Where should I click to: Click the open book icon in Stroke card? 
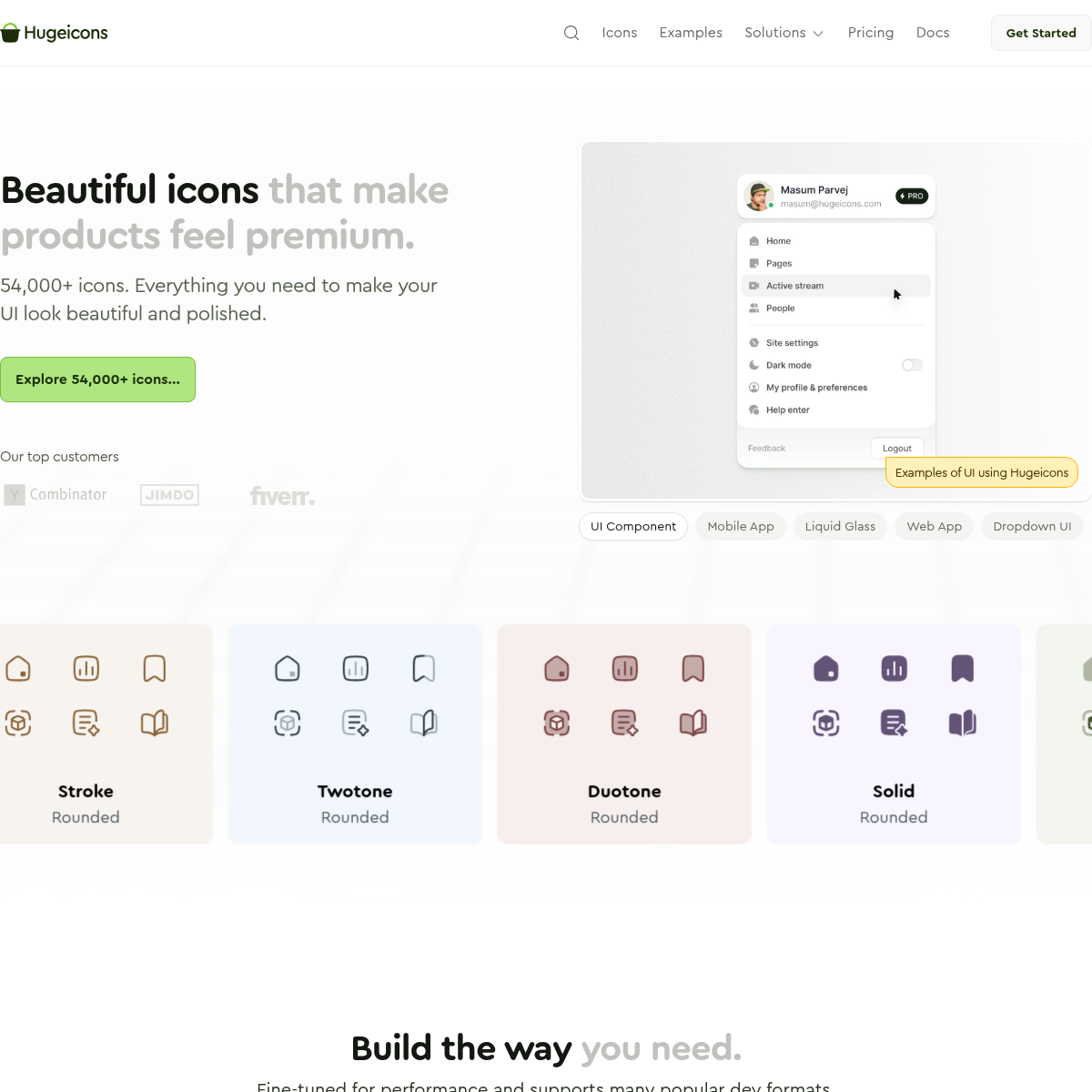click(x=155, y=723)
